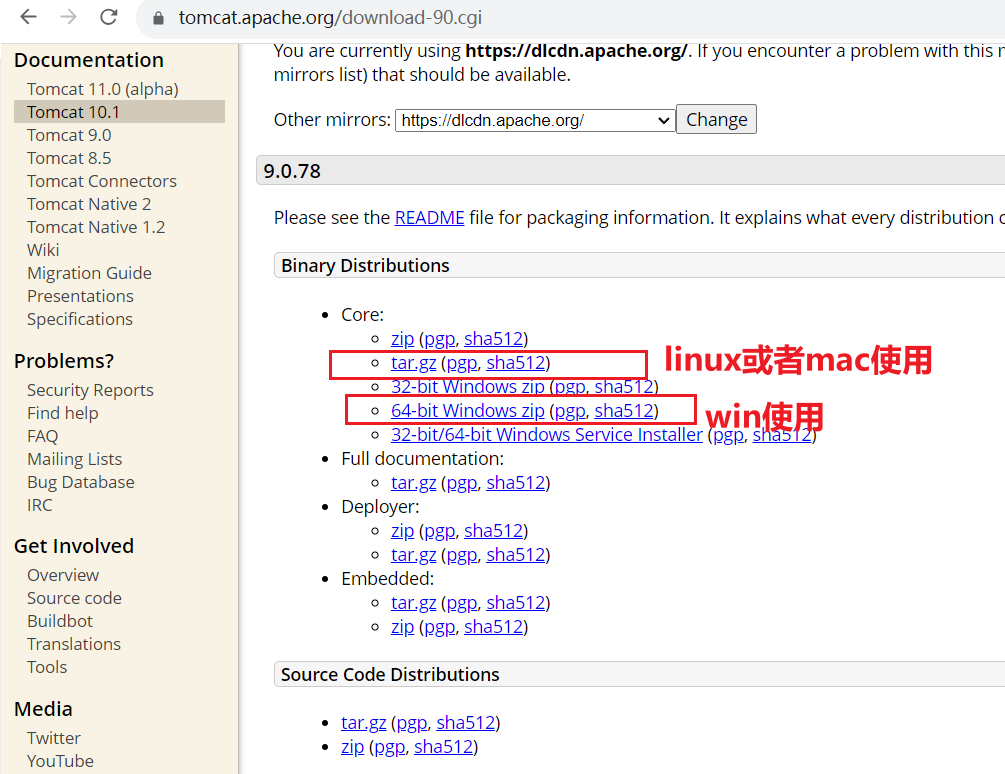Open Tools page

[x=47, y=668]
